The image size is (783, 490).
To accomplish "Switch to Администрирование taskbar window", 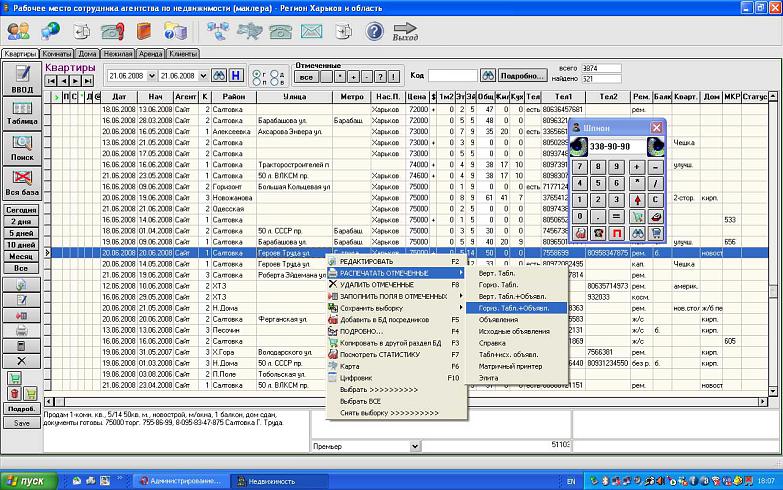I will pyautogui.click(x=181, y=481).
